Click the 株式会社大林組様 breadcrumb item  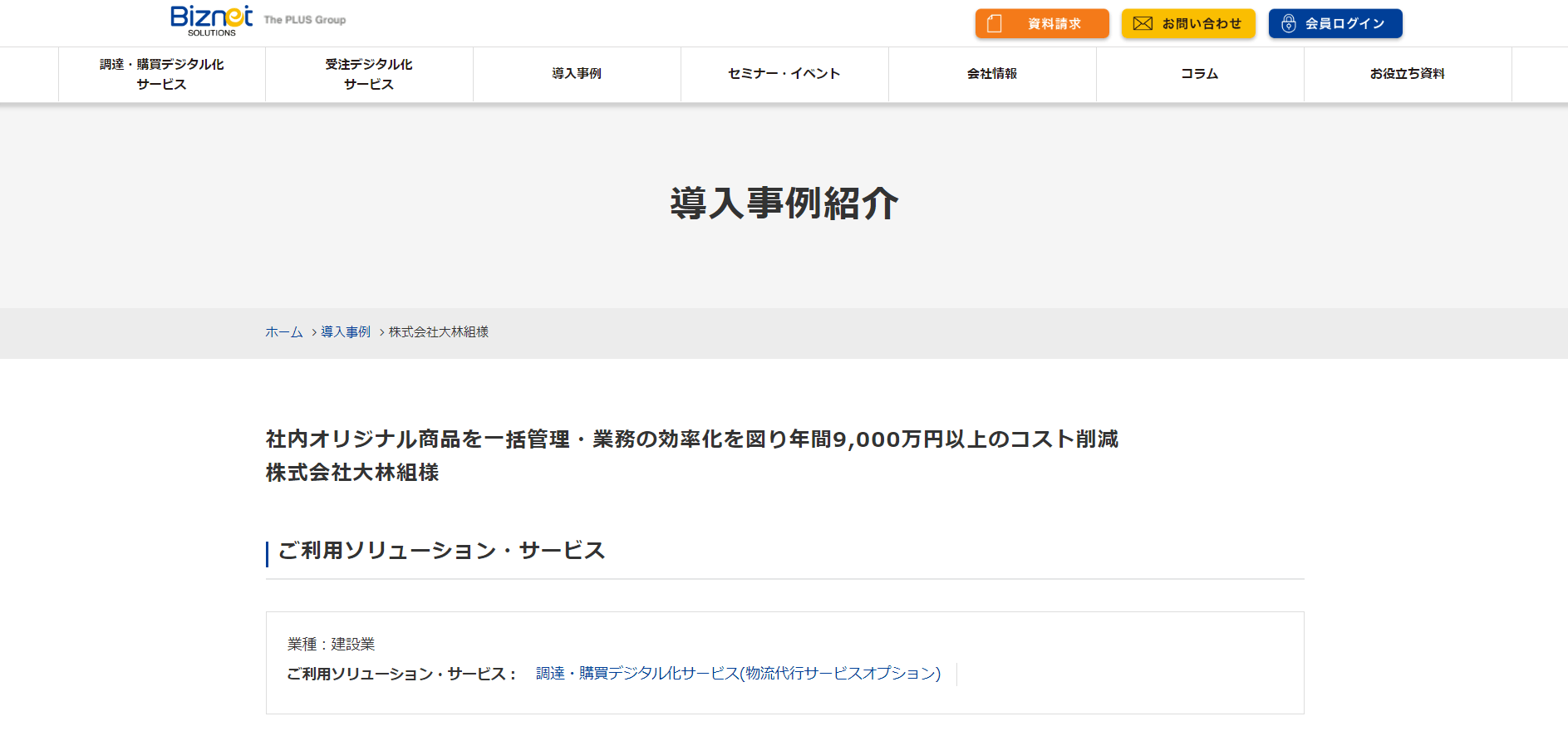(439, 332)
